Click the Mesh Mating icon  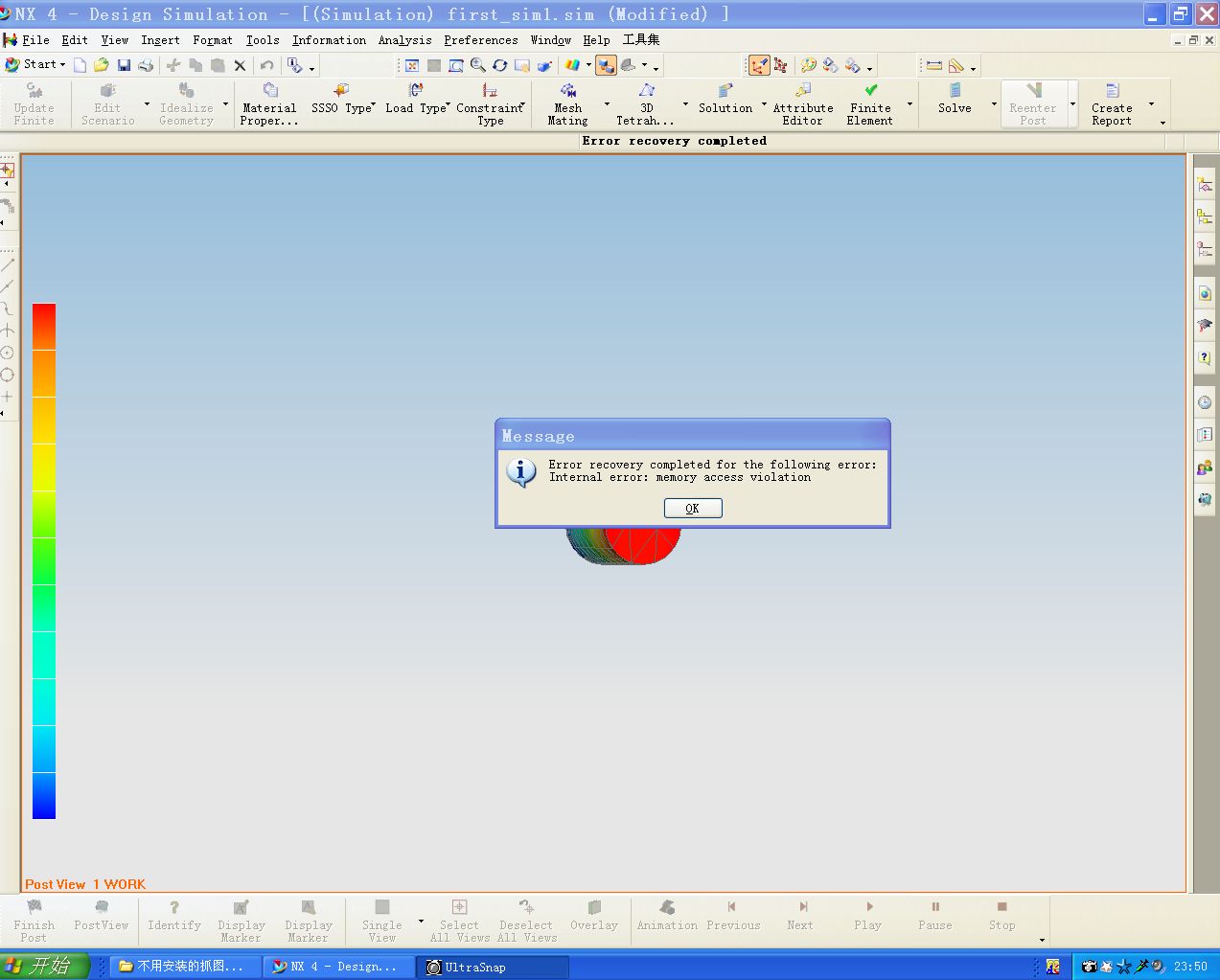coord(568,103)
